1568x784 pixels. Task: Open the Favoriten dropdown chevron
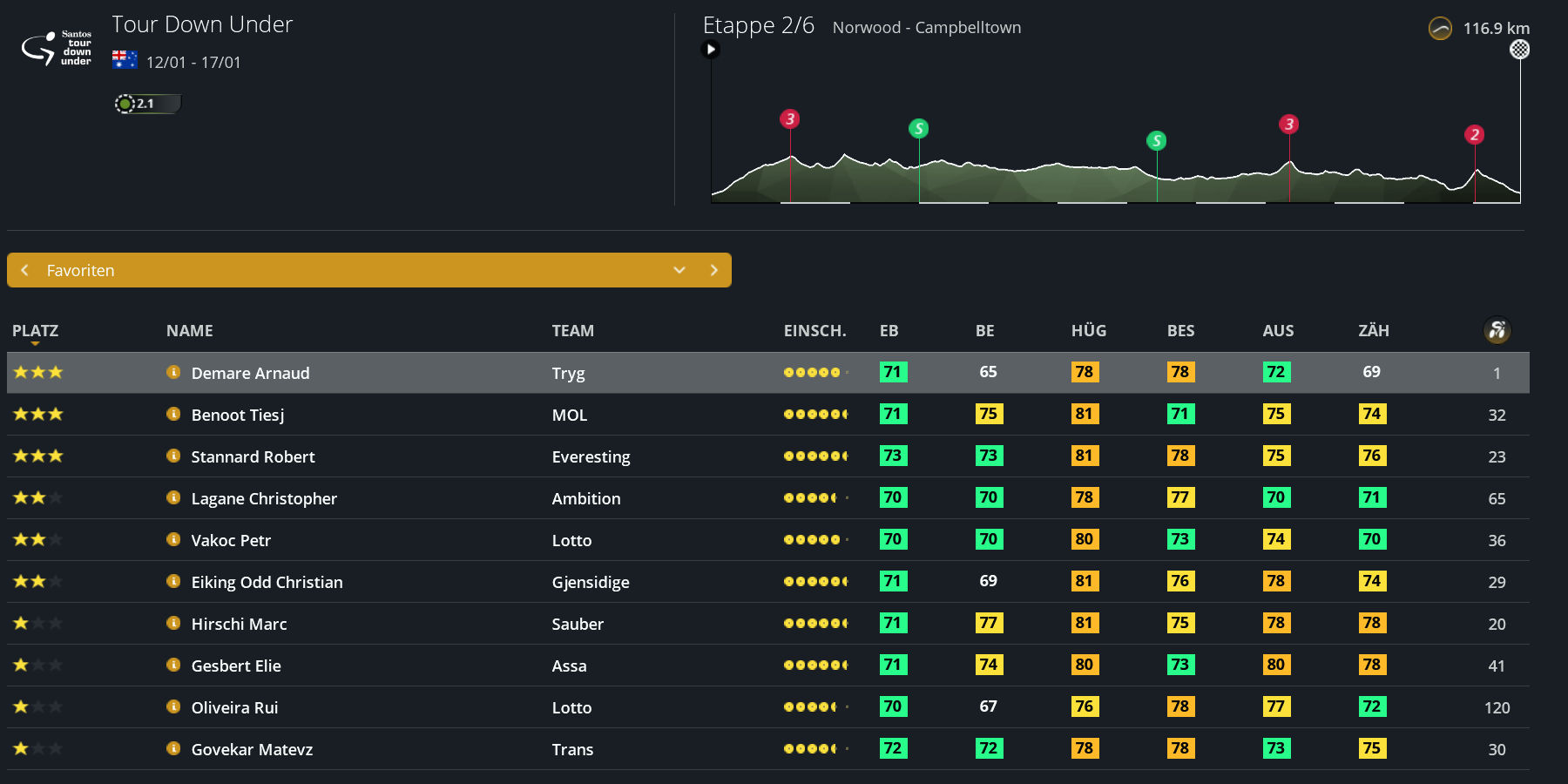[x=679, y=270]
